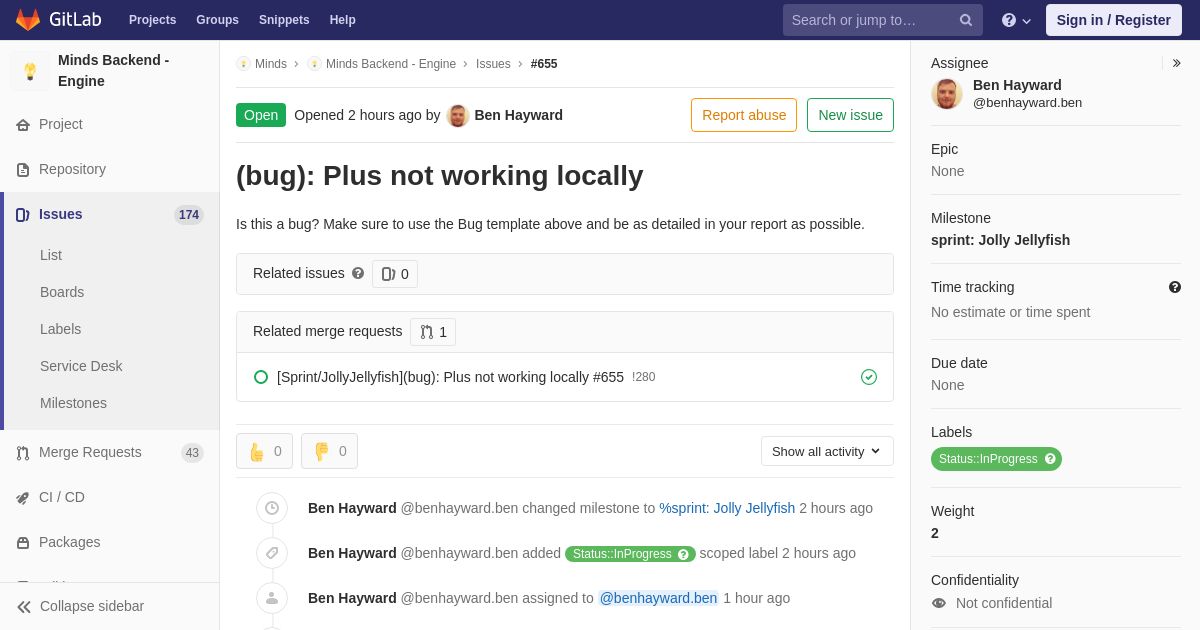The image size is (1200, 630).
Task: Click the milestone change clock icon in activity
Action: click(x=272, y=508)
